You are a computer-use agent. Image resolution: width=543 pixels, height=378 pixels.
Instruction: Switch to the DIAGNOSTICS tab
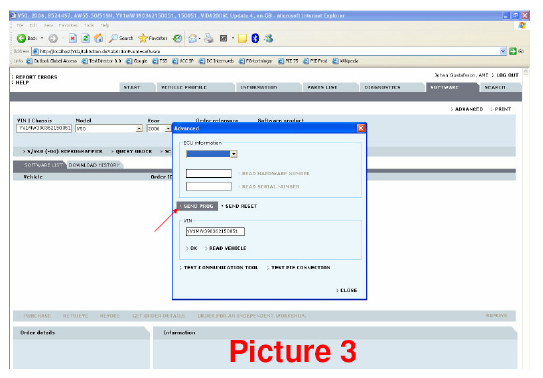382,87
